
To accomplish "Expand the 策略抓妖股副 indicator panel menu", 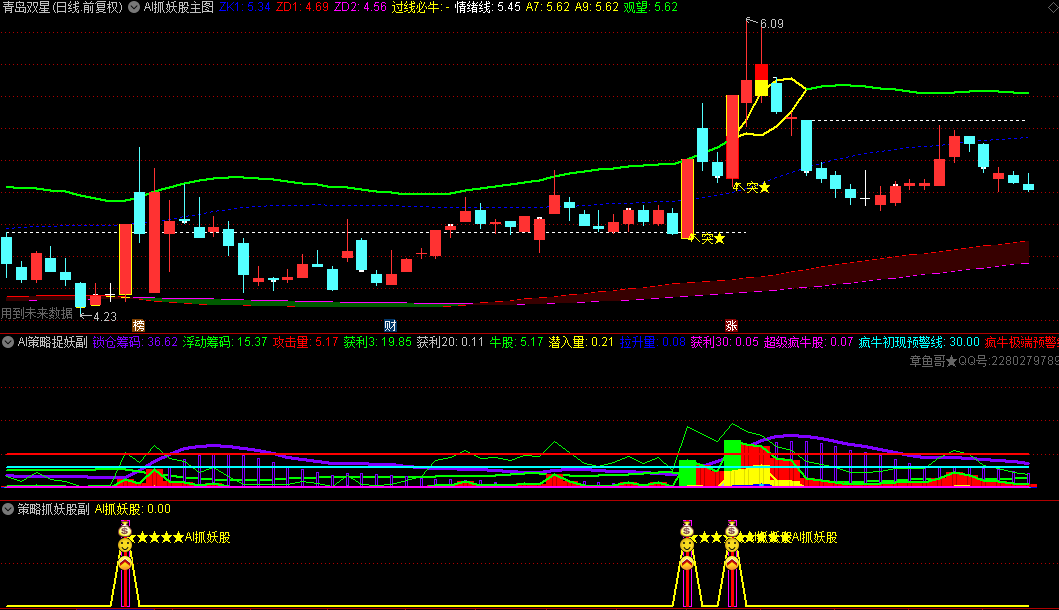I will [7, 509].
